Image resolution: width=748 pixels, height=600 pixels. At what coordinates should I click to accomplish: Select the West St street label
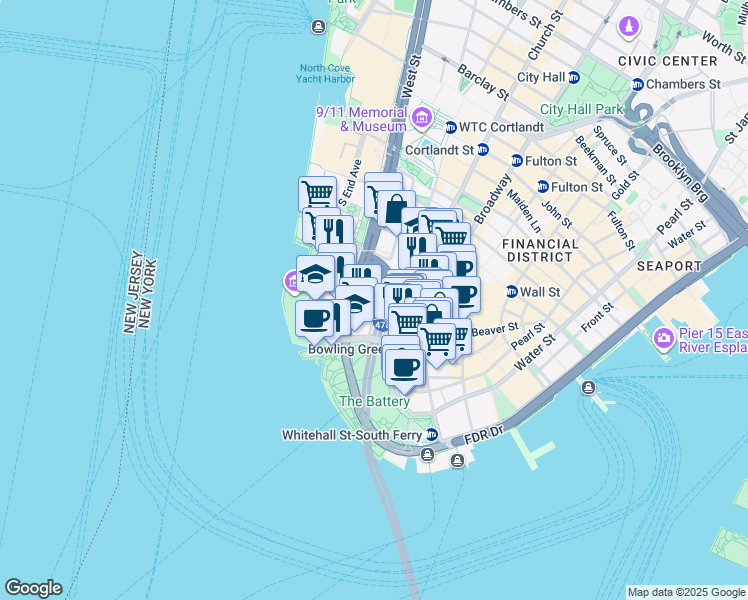pos(411,76)
